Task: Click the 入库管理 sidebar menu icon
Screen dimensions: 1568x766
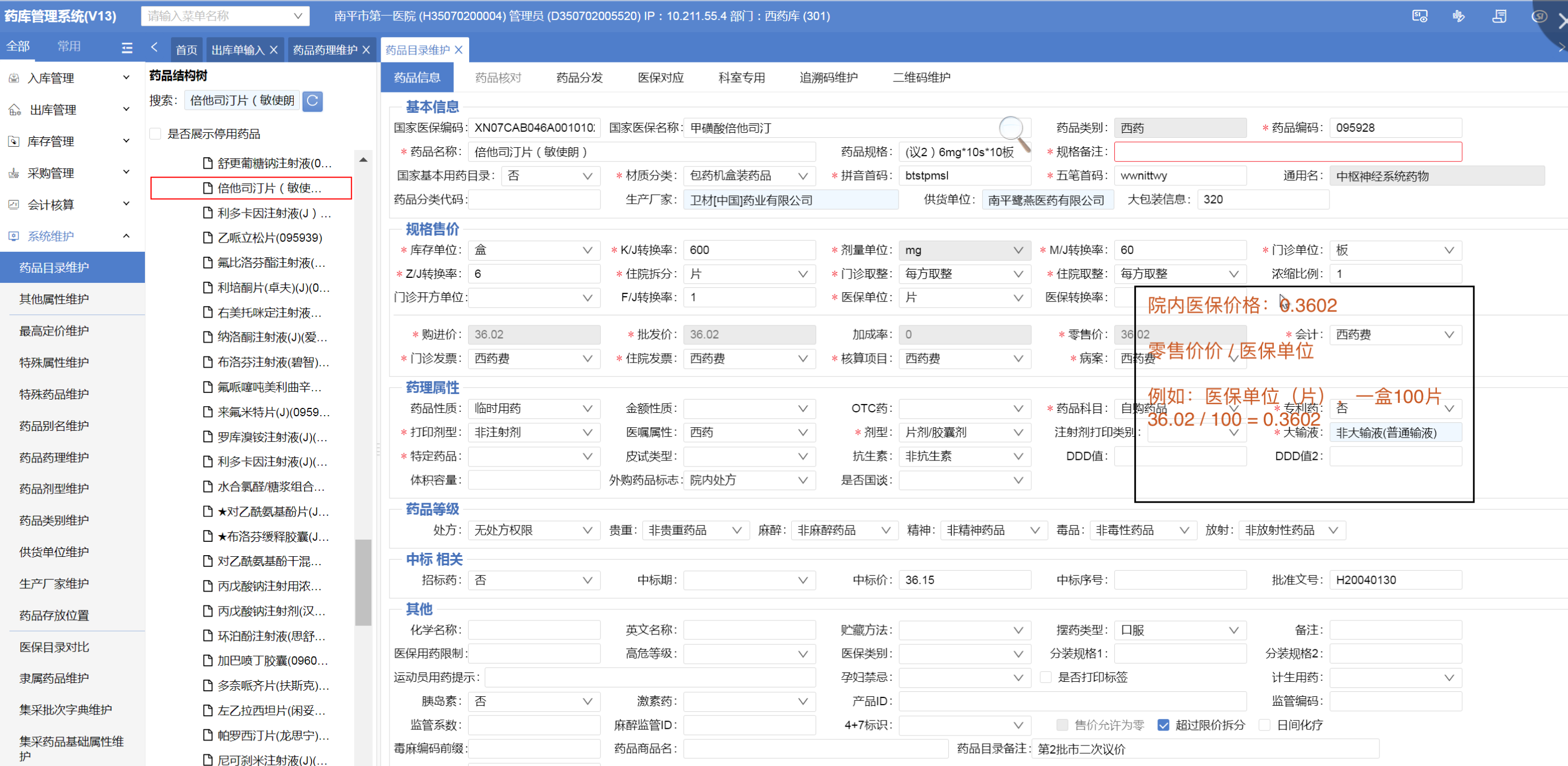Action: click(x=13, y=78)
